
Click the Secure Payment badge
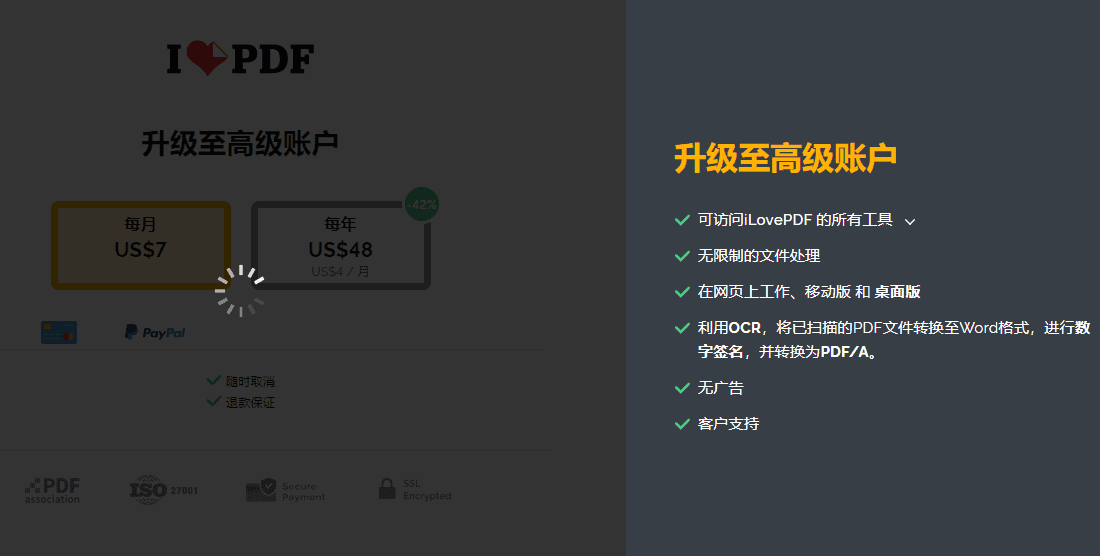pyautogui.click(x=286, y=490)
